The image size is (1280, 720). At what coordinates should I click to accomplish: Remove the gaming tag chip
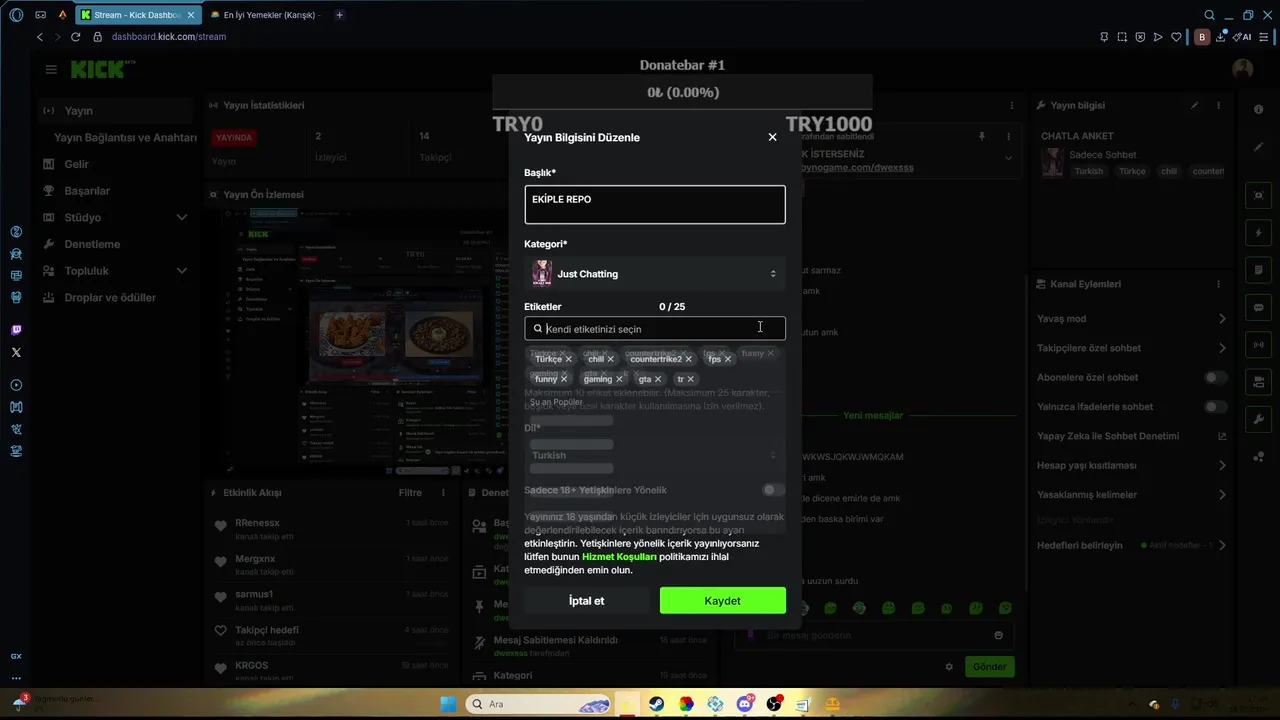coord(619,379)
